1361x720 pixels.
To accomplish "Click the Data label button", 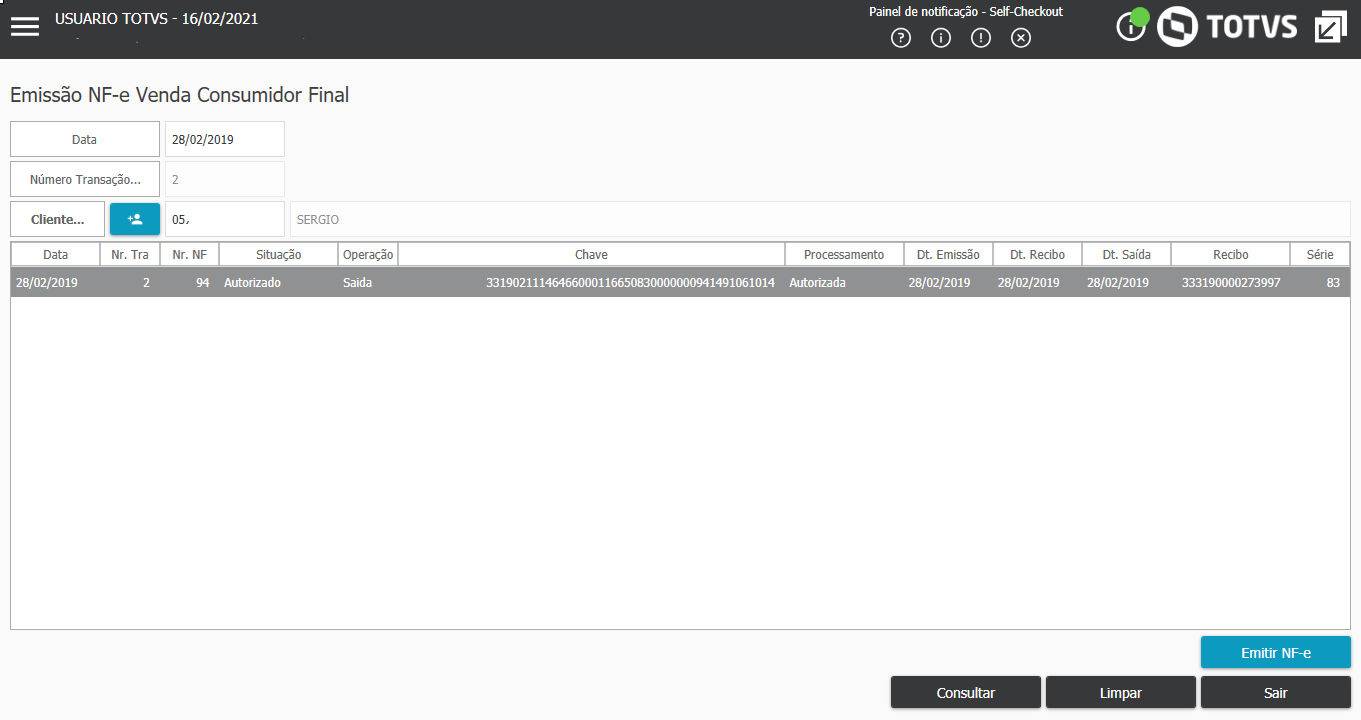I will pyautogui.click(x=85, y=139).
